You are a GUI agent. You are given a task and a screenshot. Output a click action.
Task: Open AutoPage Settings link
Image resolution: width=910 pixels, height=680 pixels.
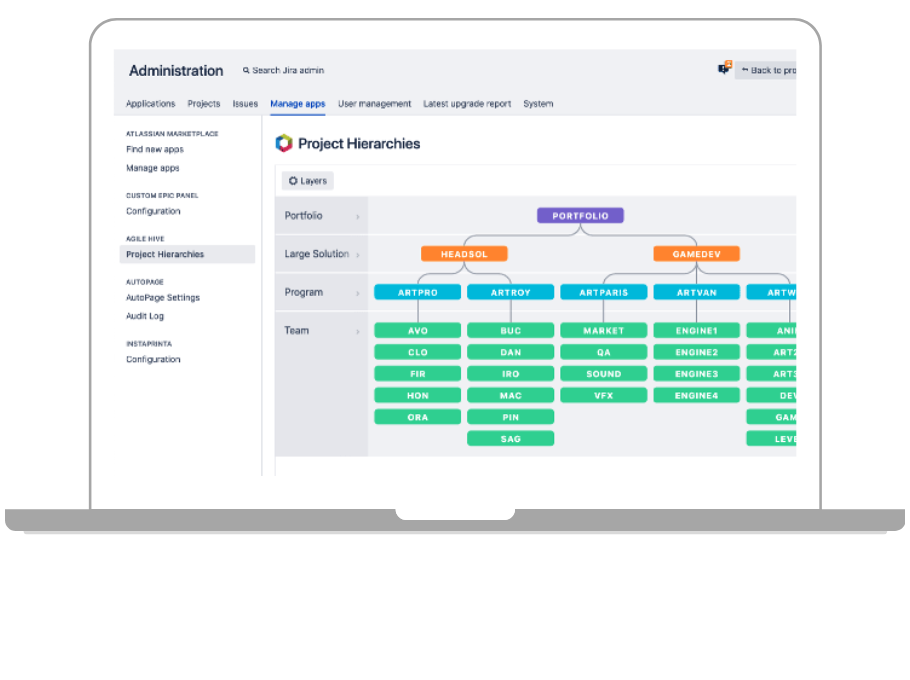pyautogui.click(x=163, y=298)
